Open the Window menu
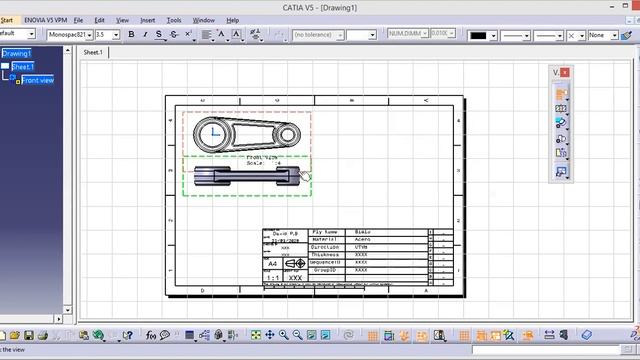Viewport: 640px width, 360px height. point(204,20)
